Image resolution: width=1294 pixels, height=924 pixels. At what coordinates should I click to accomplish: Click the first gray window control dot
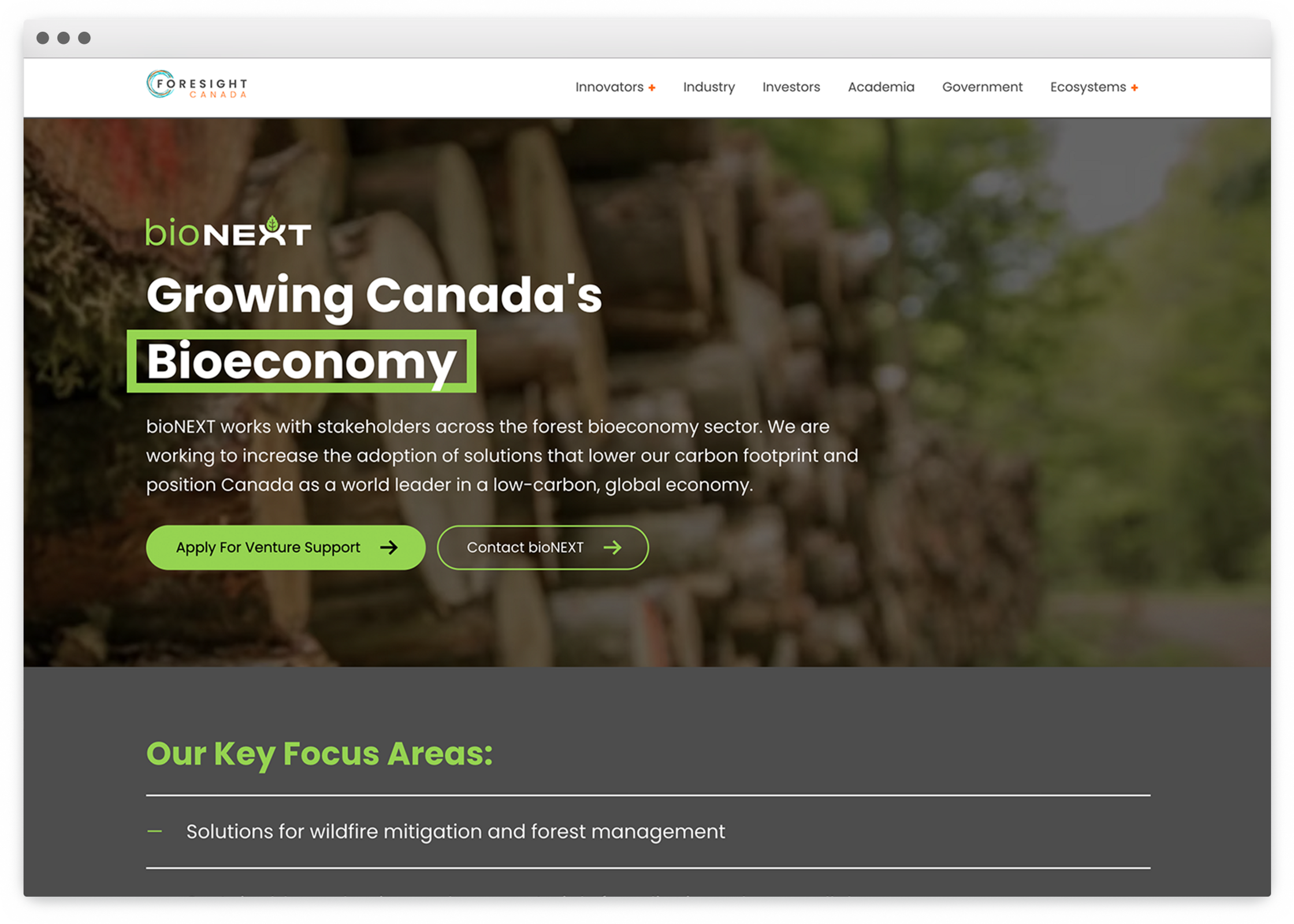tap(43, 38)
